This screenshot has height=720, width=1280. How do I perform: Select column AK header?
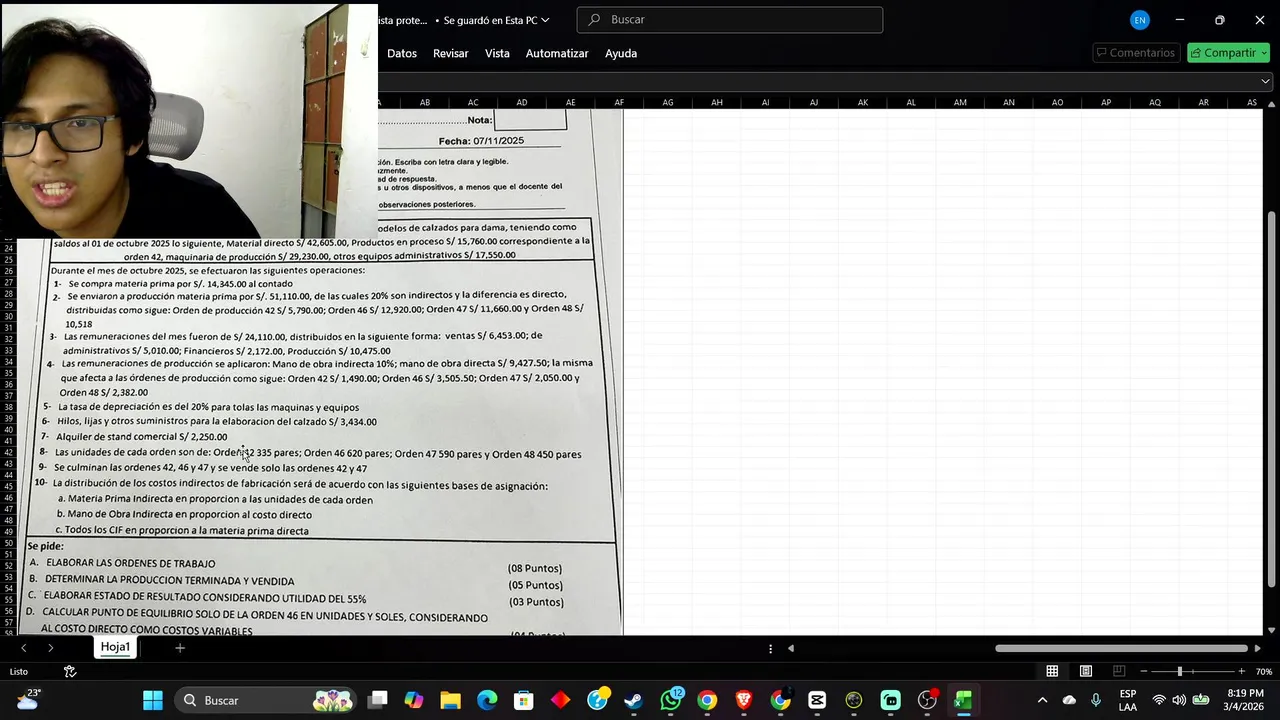pyautogui.click(x=862, y=102)
